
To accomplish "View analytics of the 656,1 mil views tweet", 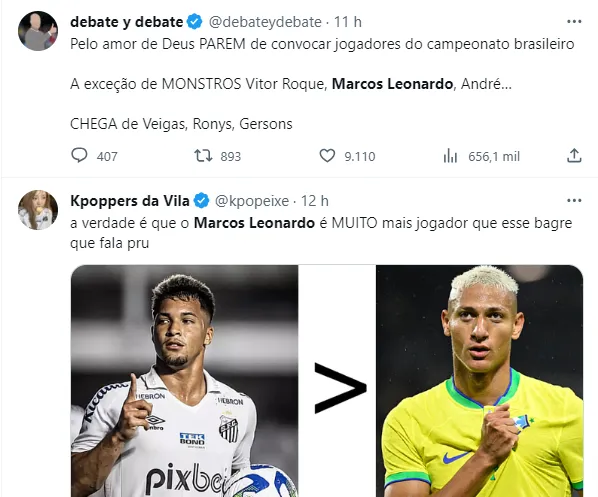I will click(450, 156).
